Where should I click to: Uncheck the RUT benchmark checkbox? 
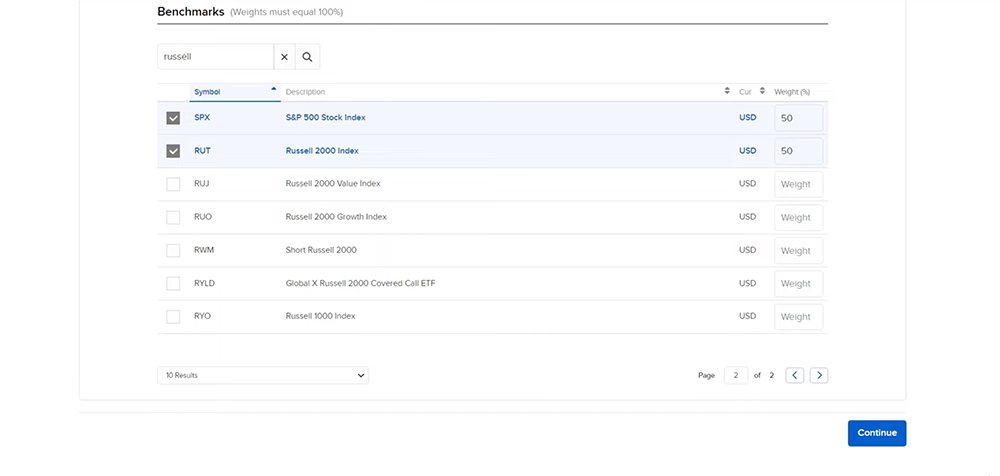173,151
